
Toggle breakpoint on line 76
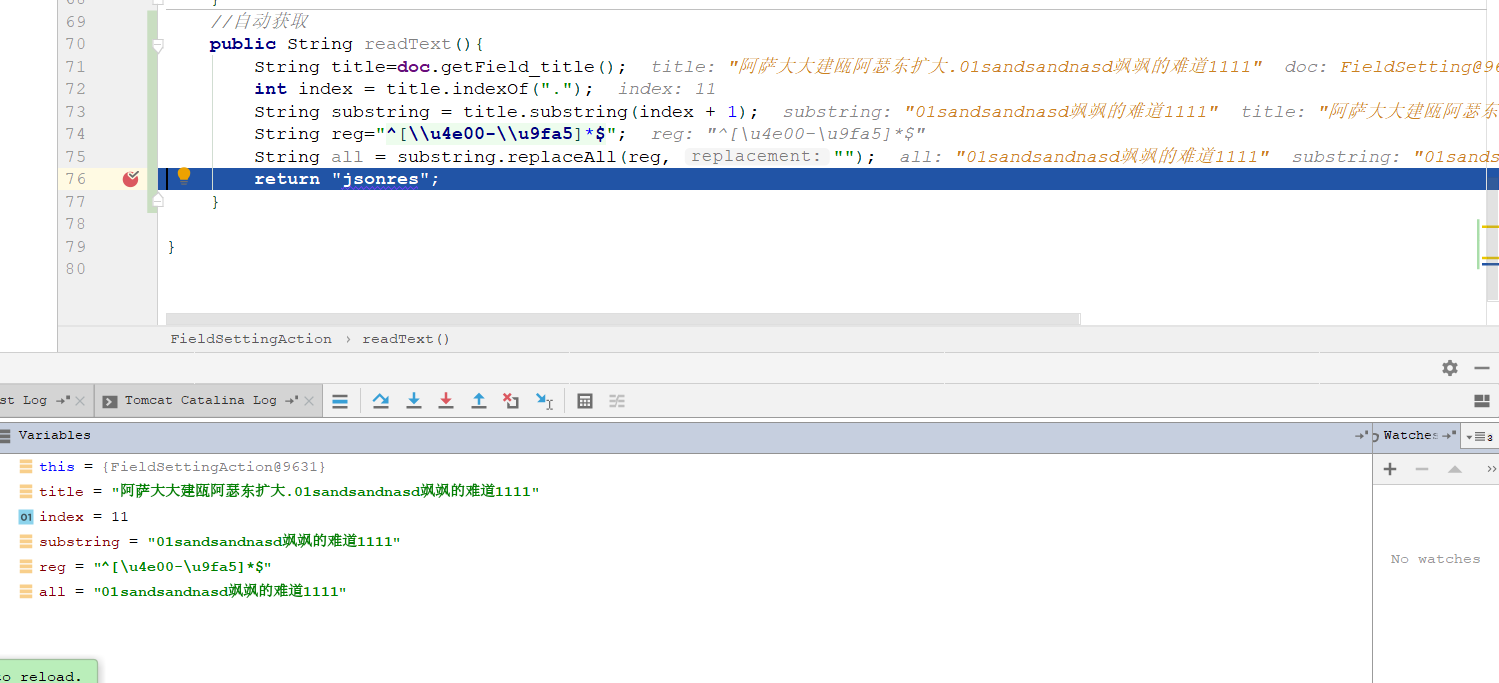tap(130, 179)
